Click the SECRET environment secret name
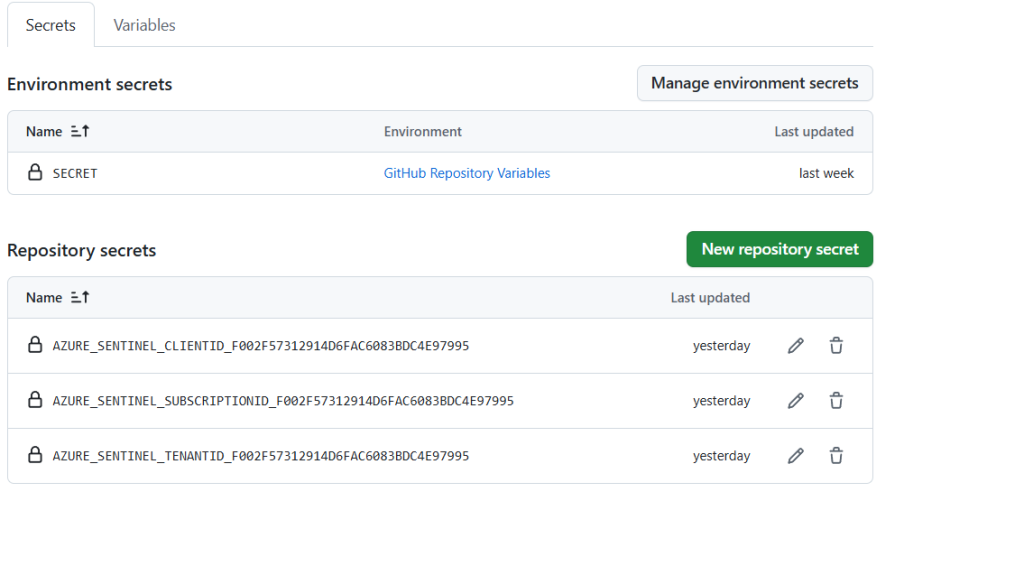This screenshot has width=1024, height=566. click(x=75, y=174)
